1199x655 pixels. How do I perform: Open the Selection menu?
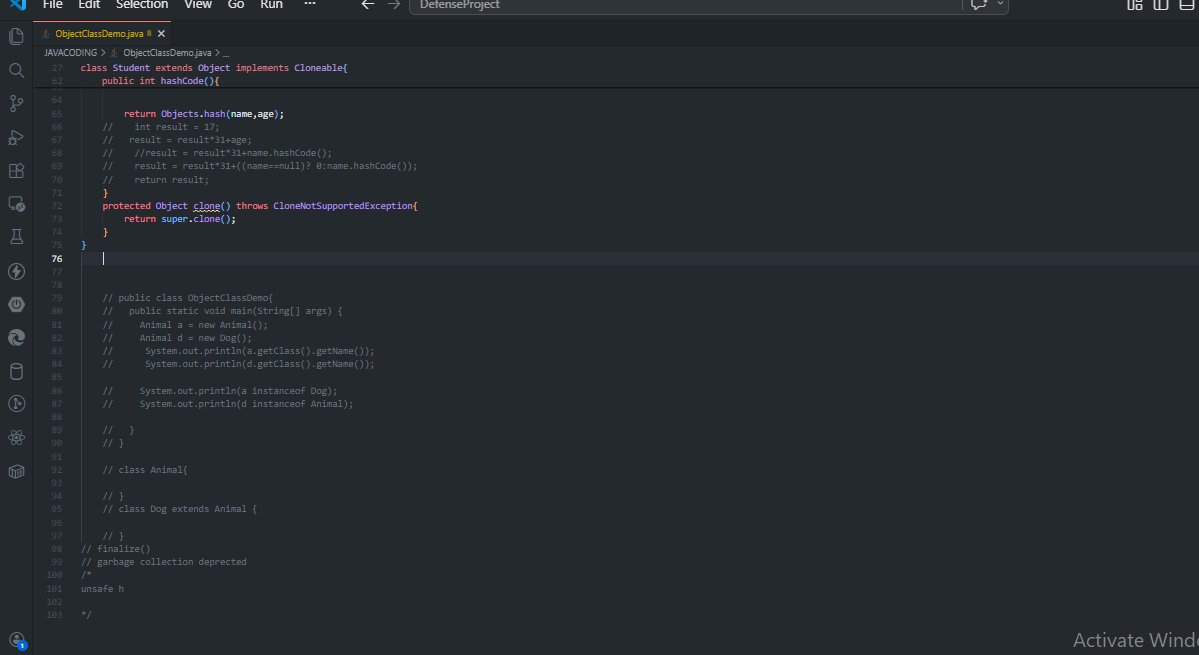[142, 5]
